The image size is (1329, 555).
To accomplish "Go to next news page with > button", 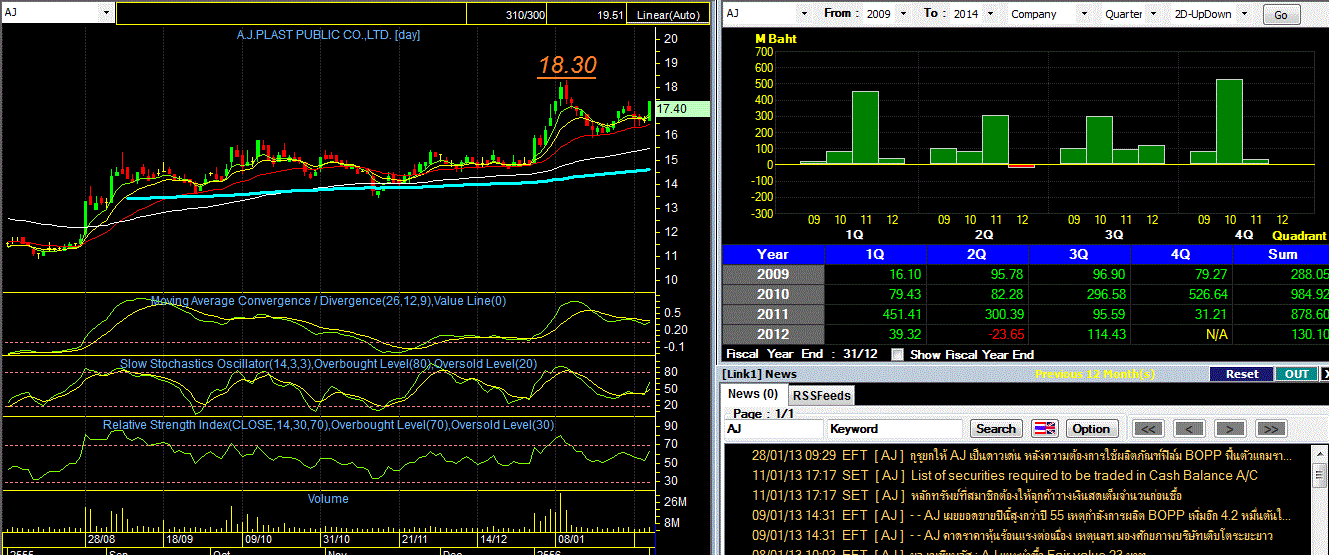I will pyautogui.click(x=1229, y=428).
